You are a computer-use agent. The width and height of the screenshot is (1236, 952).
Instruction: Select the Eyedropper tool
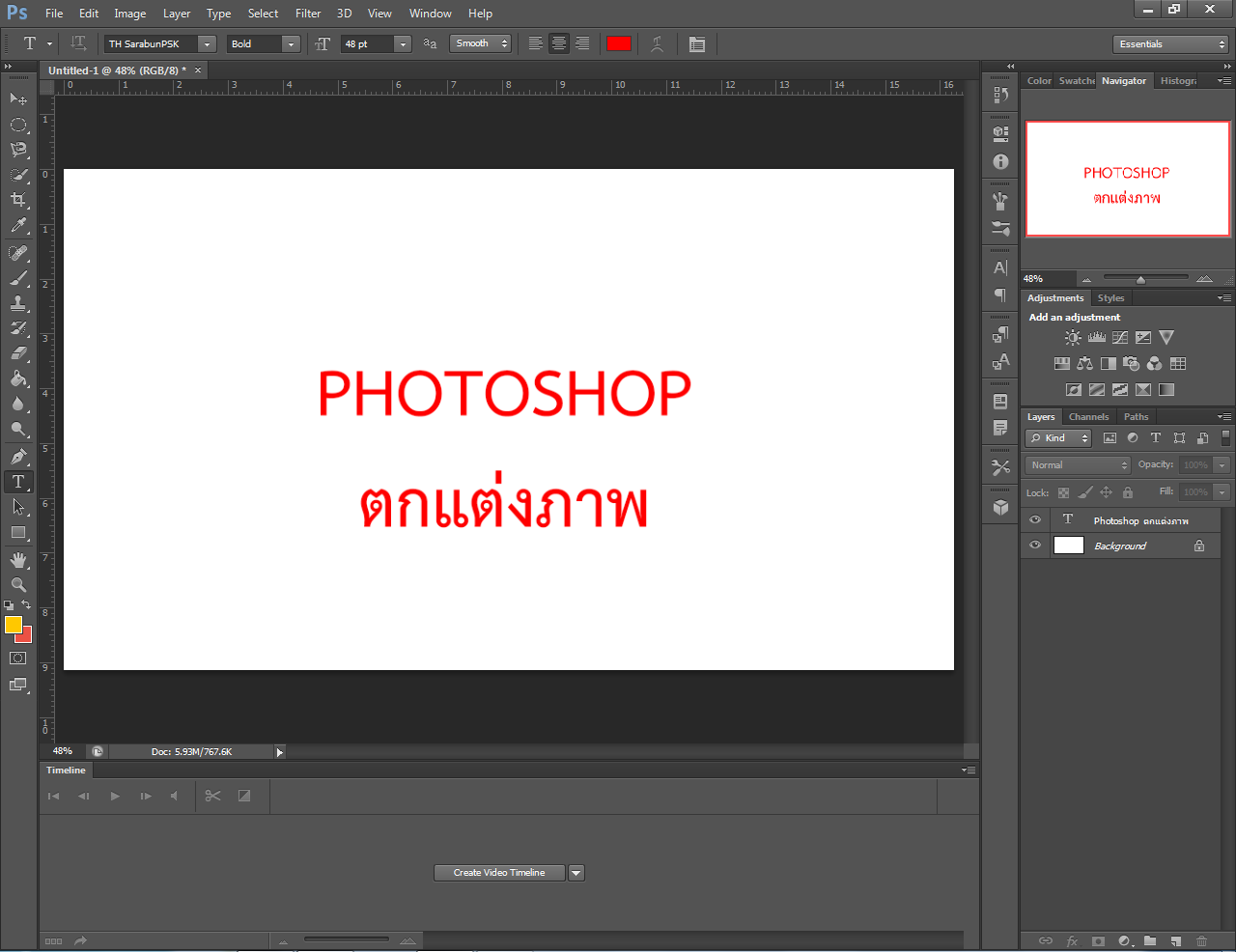[18, 226]
